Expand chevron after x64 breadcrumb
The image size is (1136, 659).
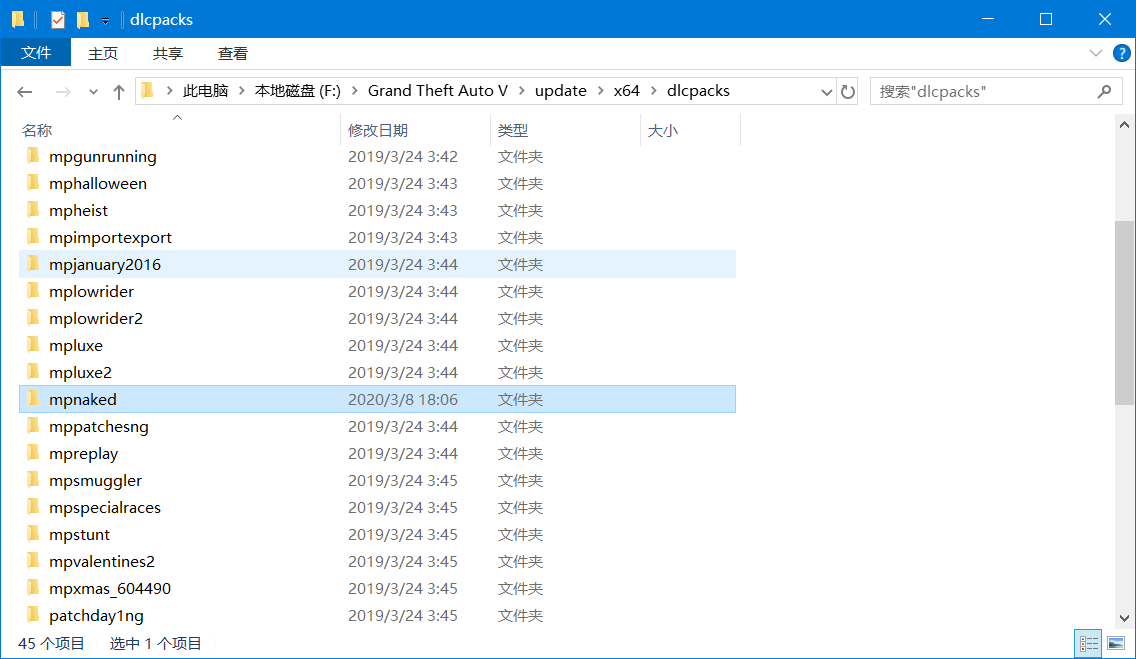tap(653, 91)
